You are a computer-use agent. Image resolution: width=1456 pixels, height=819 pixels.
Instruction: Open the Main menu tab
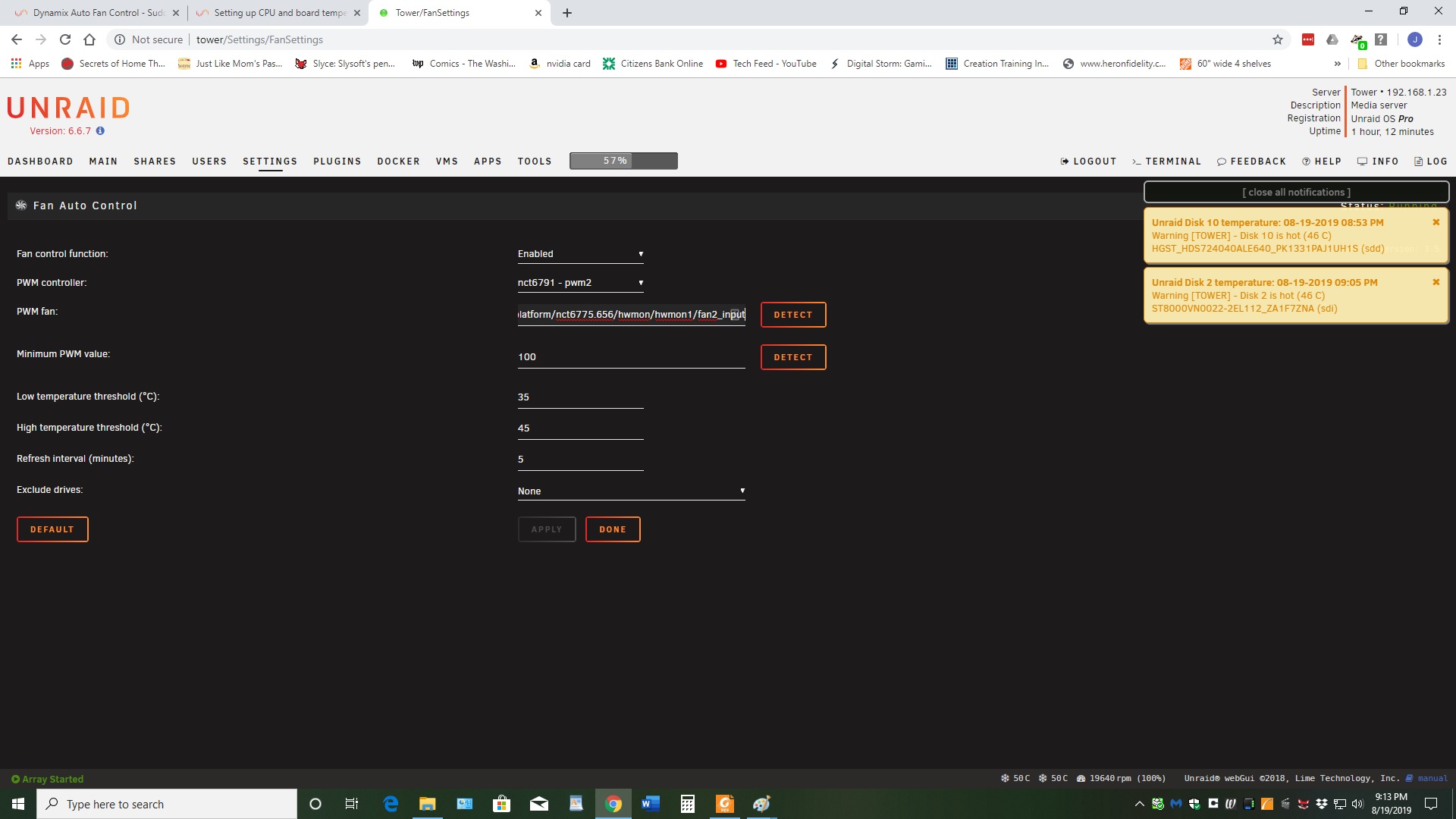coord(103,162)
